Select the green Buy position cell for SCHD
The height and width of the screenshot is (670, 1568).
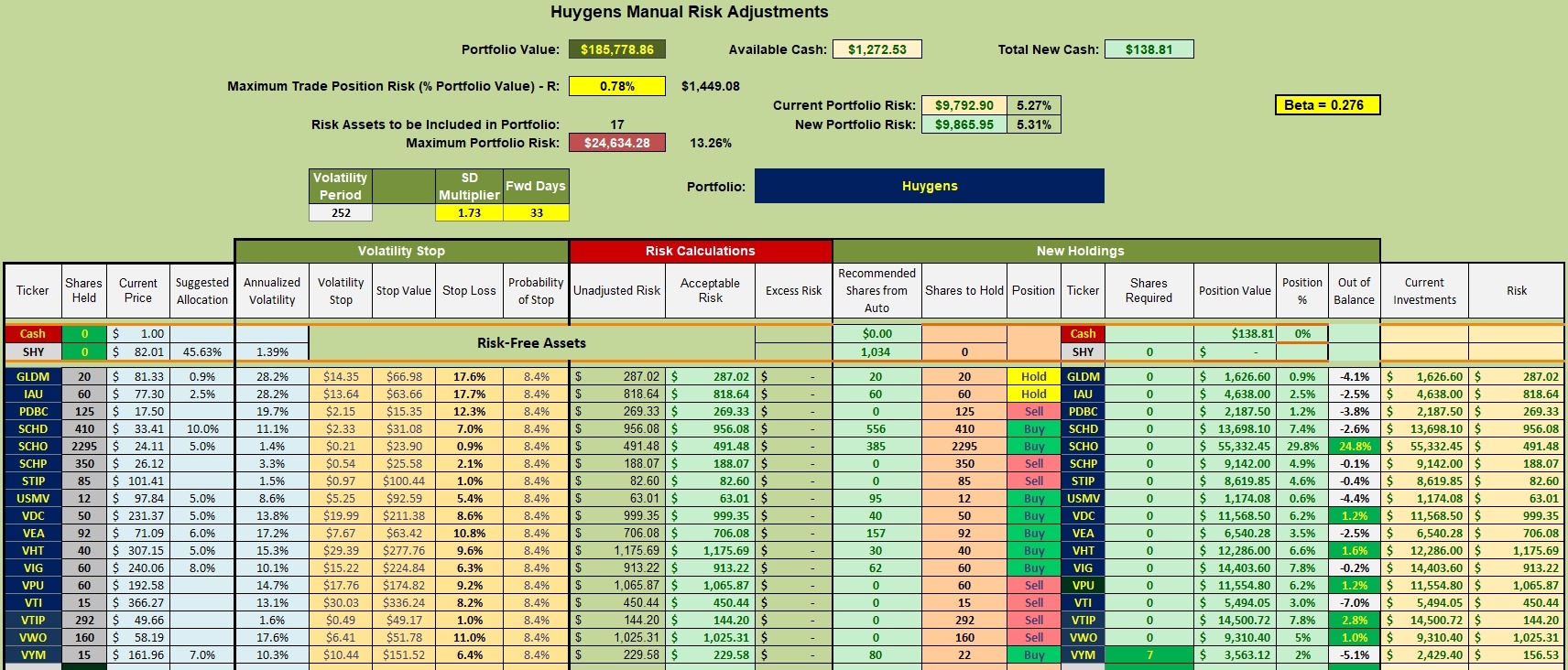tap(1034, 428)
